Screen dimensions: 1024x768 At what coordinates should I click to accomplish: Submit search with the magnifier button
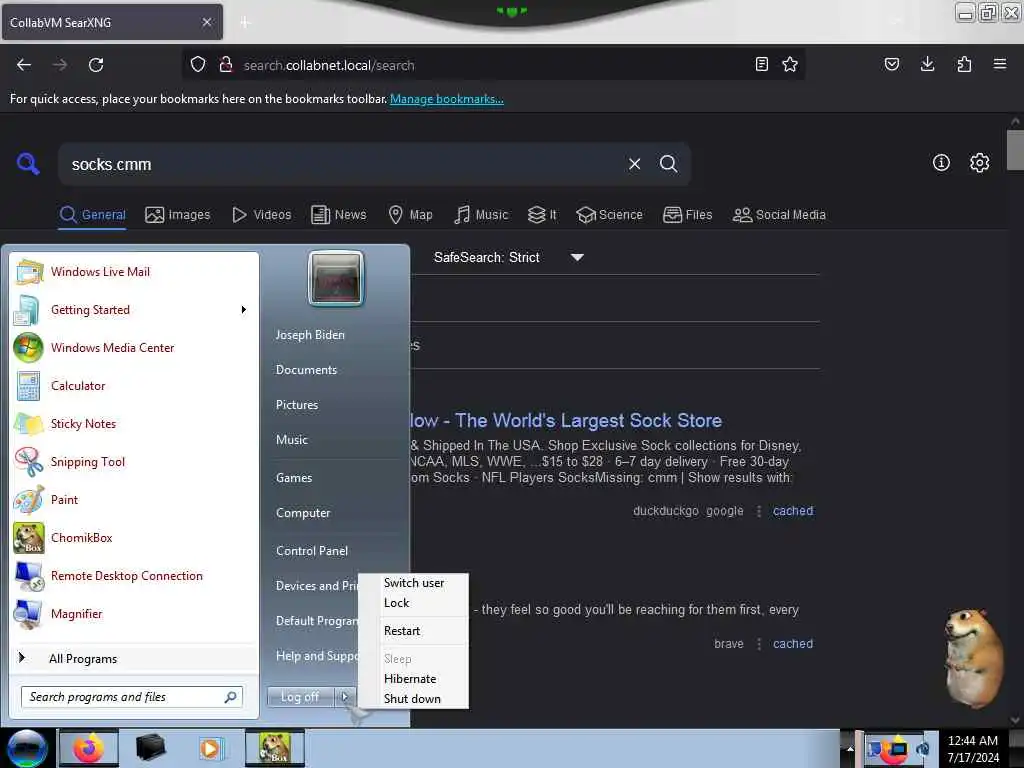(668, 164)
